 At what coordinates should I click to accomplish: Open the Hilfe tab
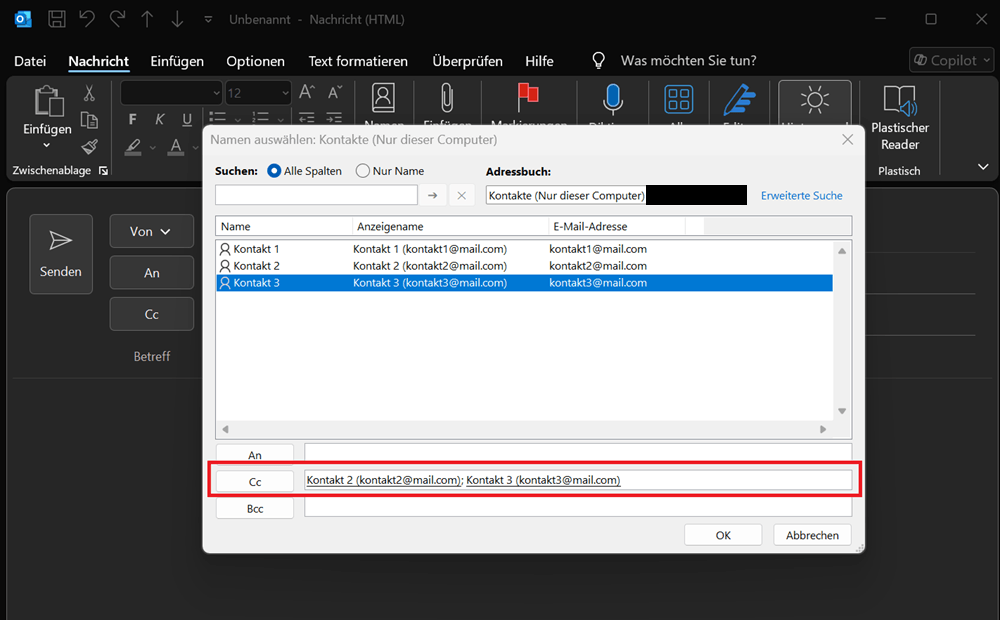[539, 61]
